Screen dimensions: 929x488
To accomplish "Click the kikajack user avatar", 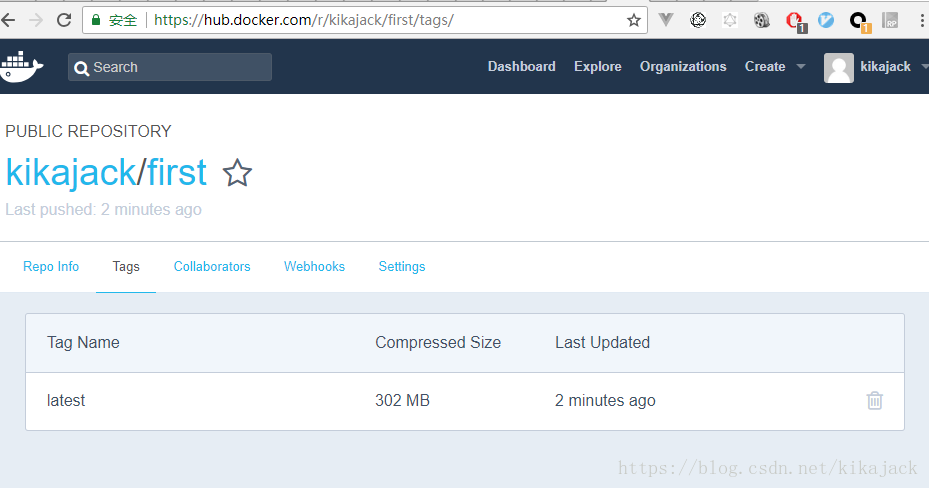I will click(x=838, y=68).
